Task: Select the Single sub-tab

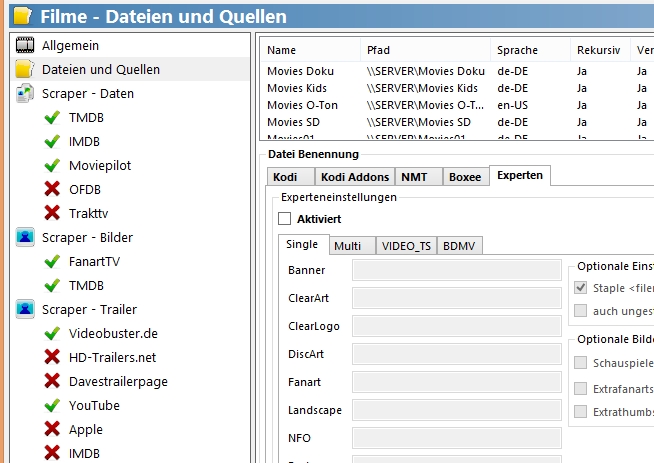Action: click(303, 244)
